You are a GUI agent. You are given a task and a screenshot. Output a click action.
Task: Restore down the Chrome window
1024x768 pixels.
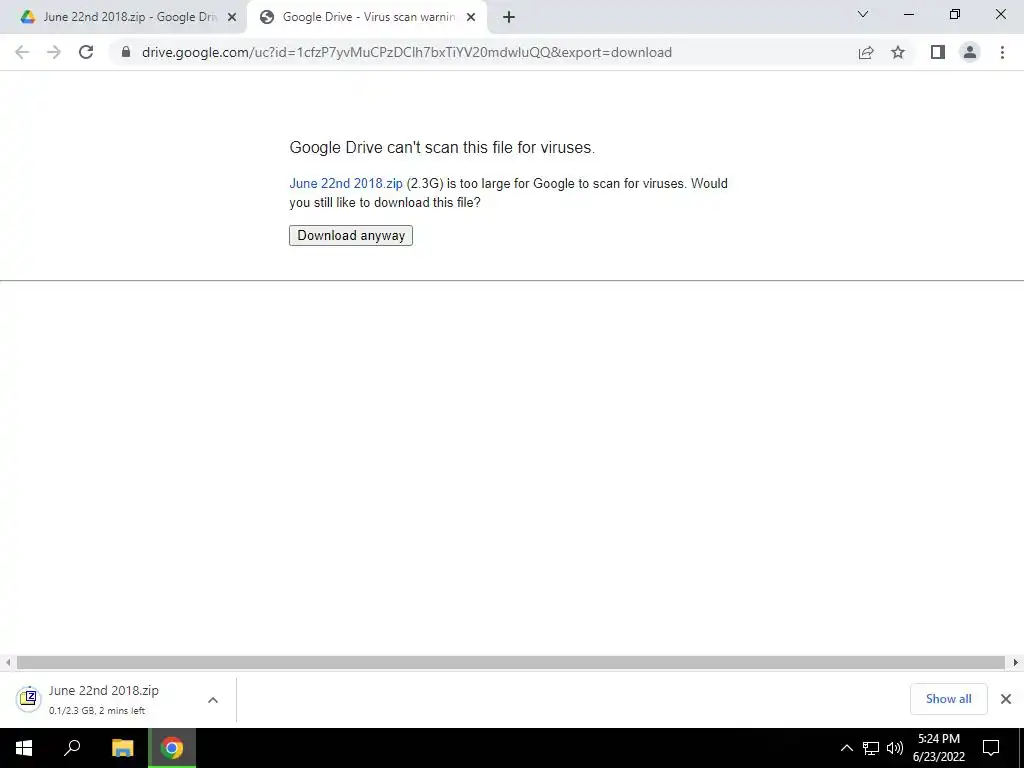tap(955, 14)
